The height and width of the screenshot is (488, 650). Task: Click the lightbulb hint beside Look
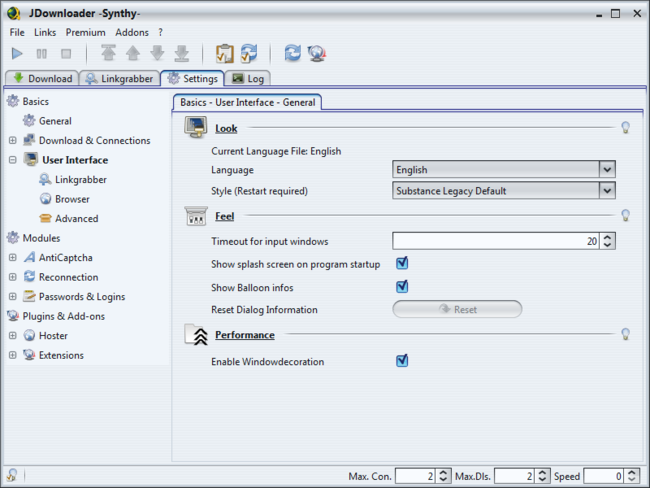point(626,128)
